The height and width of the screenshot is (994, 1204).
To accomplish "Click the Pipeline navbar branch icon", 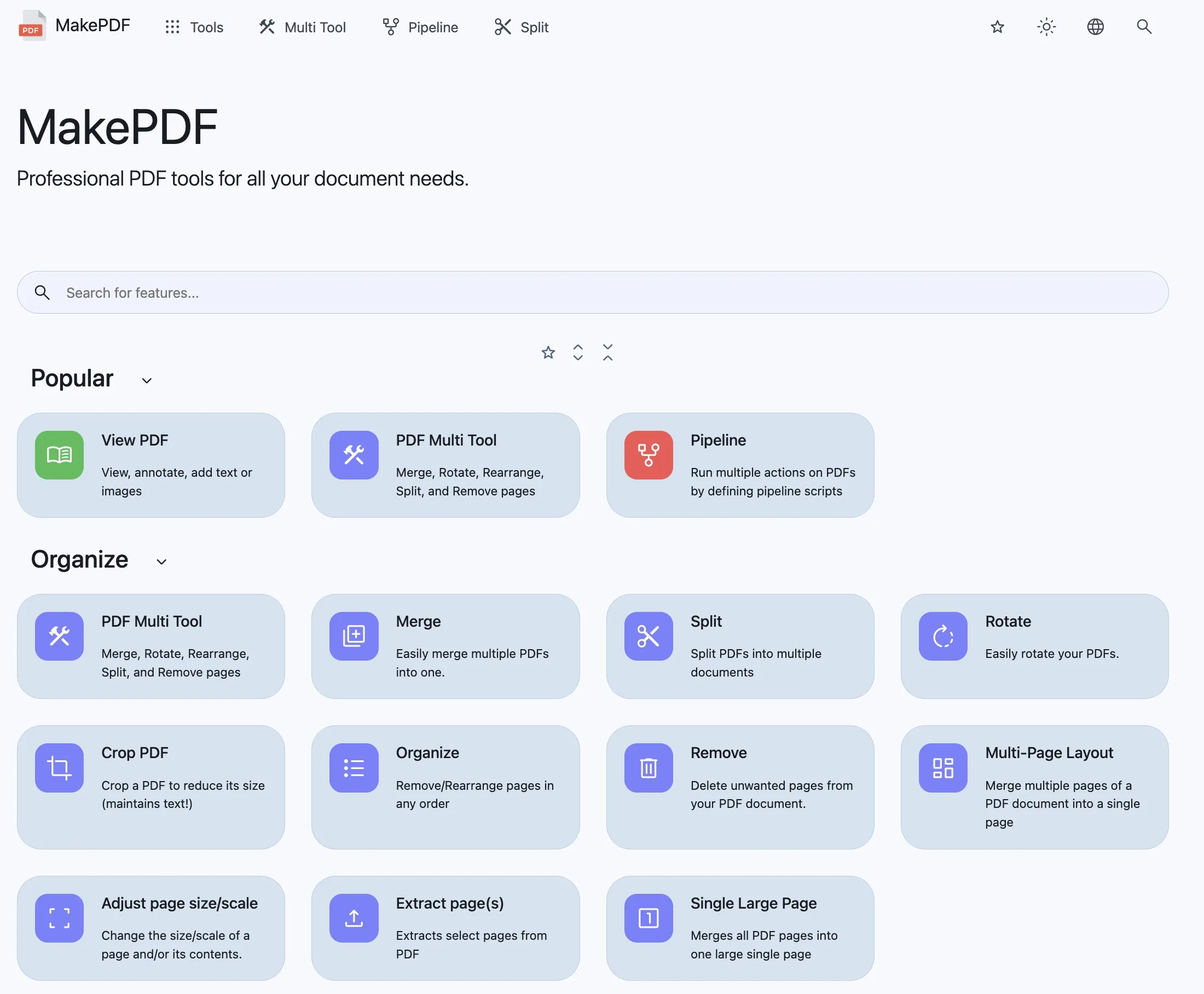I will (390, 27).
